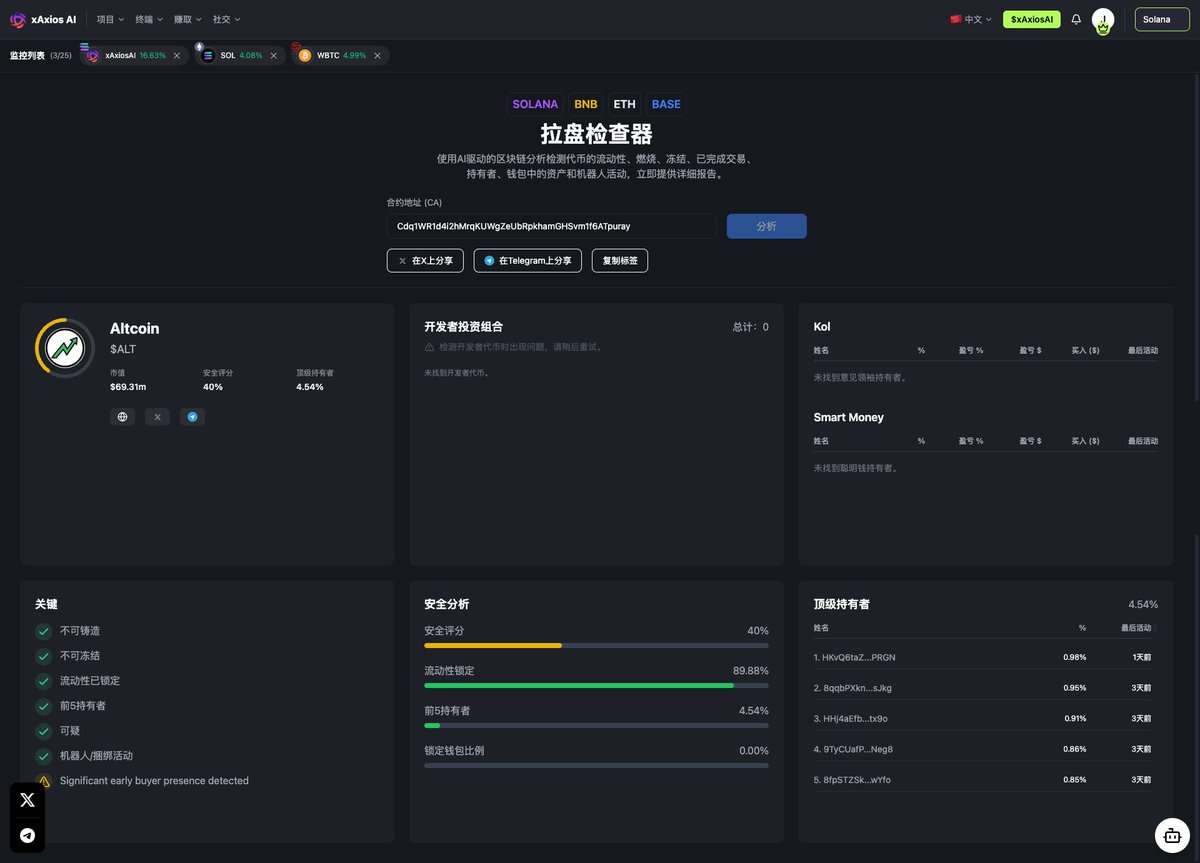Expand the 项目 menu
This screenshot has width=1200, height=863.
pyautogui.click(x=111, y=19)
